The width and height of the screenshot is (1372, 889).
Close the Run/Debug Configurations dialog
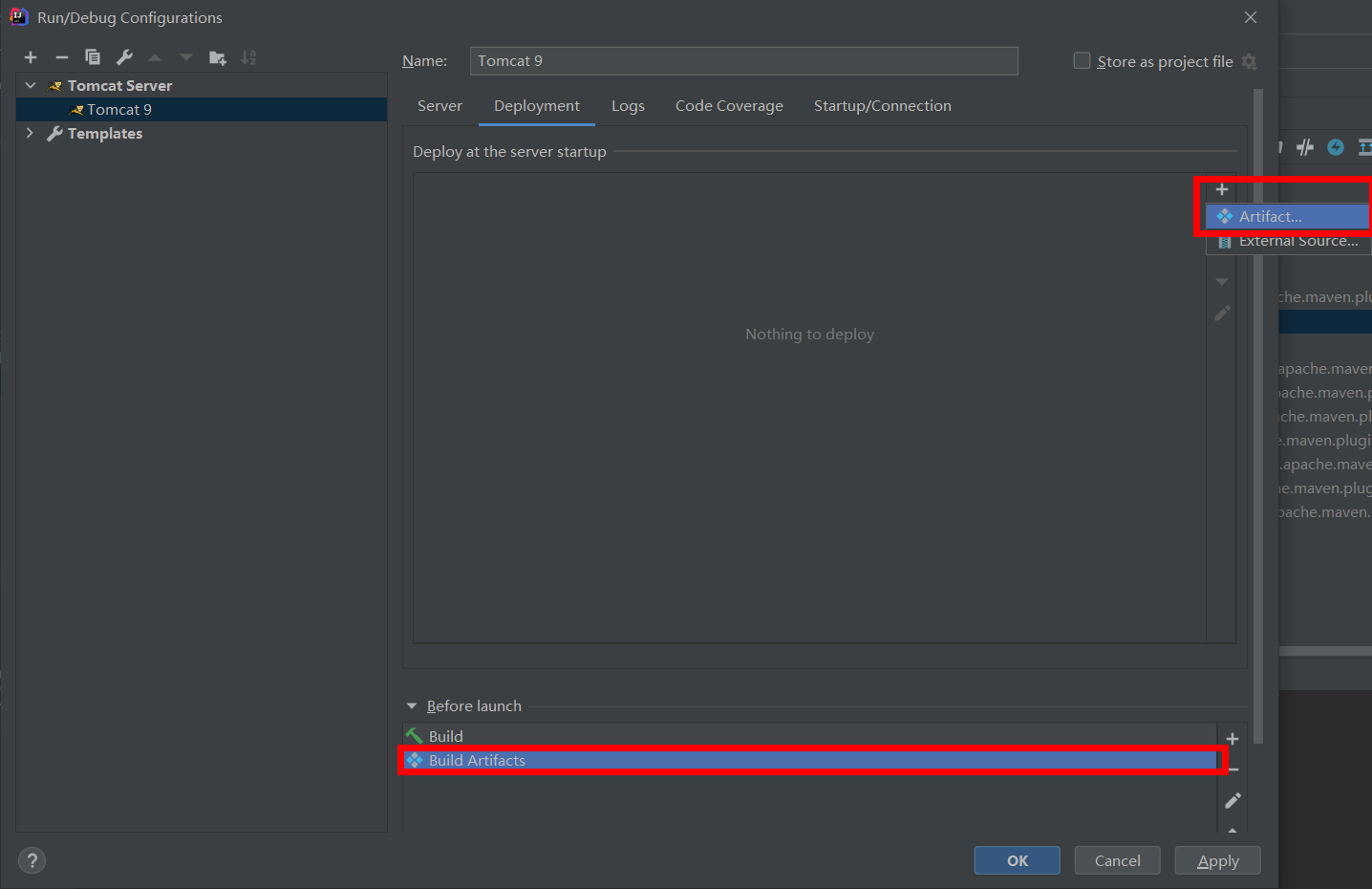click(x=1251, y=17)
